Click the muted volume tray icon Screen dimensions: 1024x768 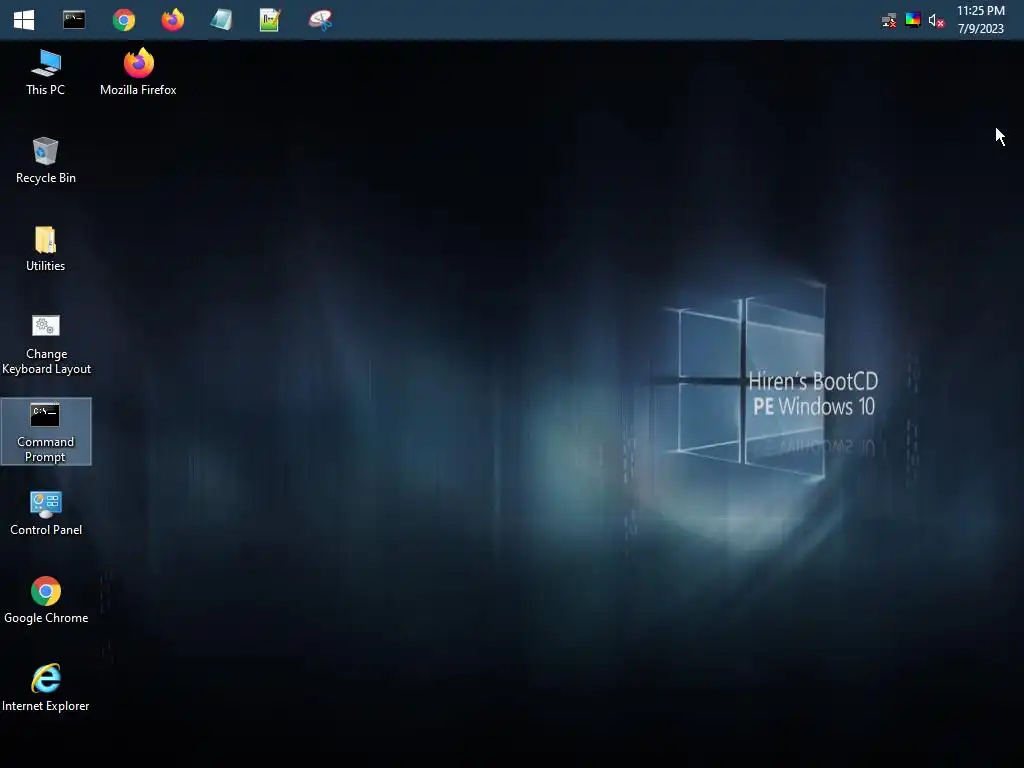(x=936, y=21)
